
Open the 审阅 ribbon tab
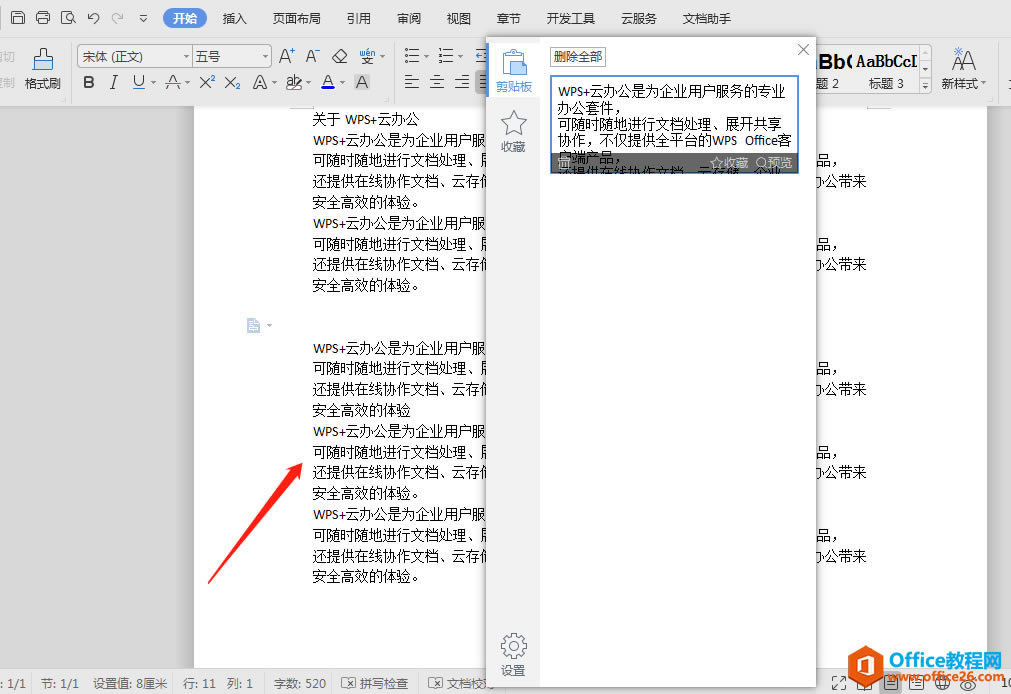pyautogui.click(x=409, y=19)
